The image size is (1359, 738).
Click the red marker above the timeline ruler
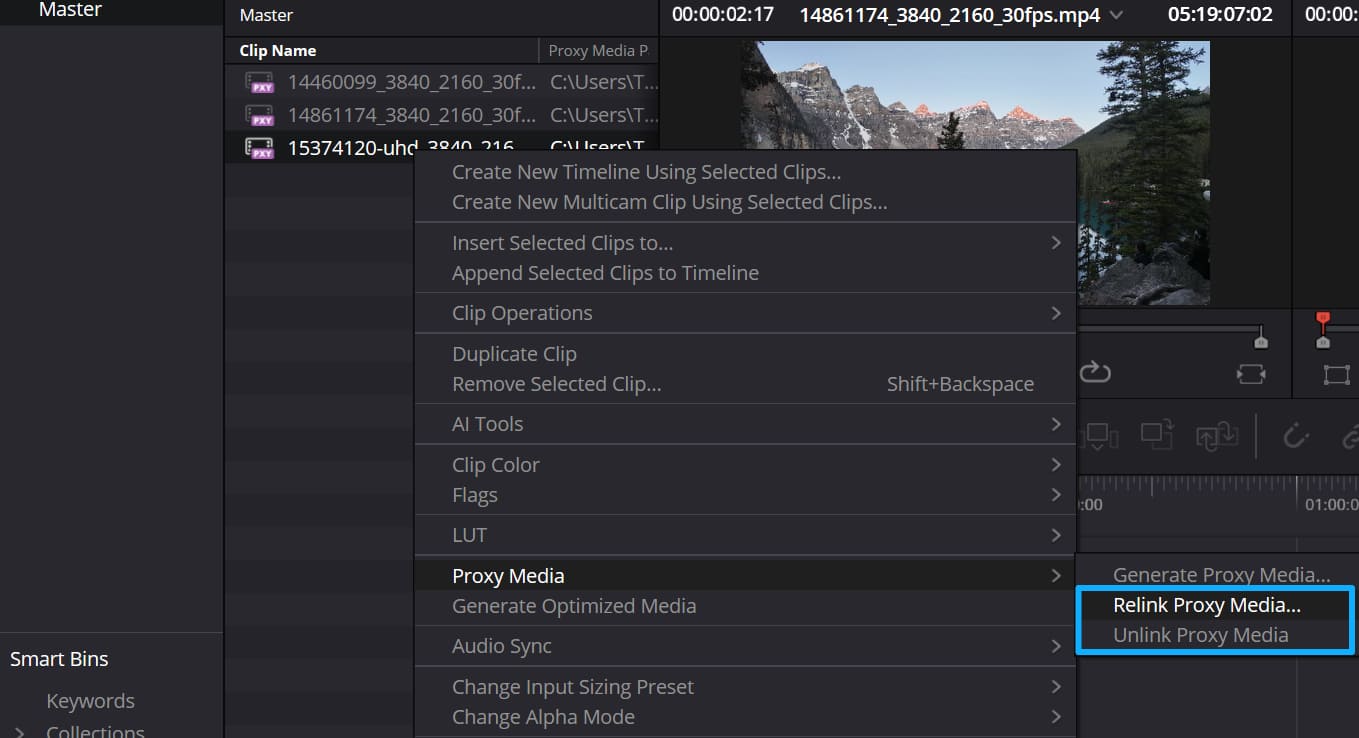pyautogui.click(x=1322, y=318)
